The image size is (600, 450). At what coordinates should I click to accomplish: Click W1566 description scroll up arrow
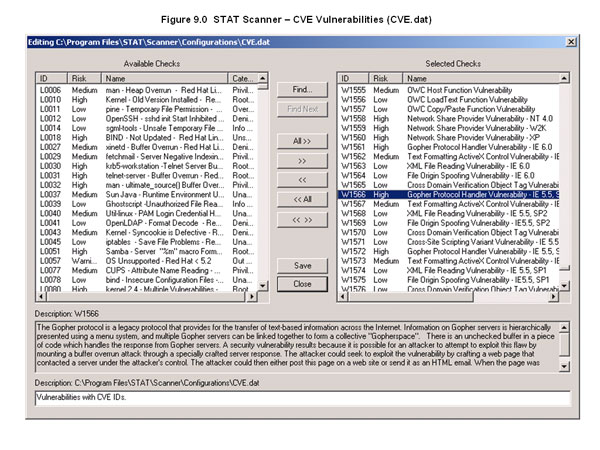[x=564, y=328]
